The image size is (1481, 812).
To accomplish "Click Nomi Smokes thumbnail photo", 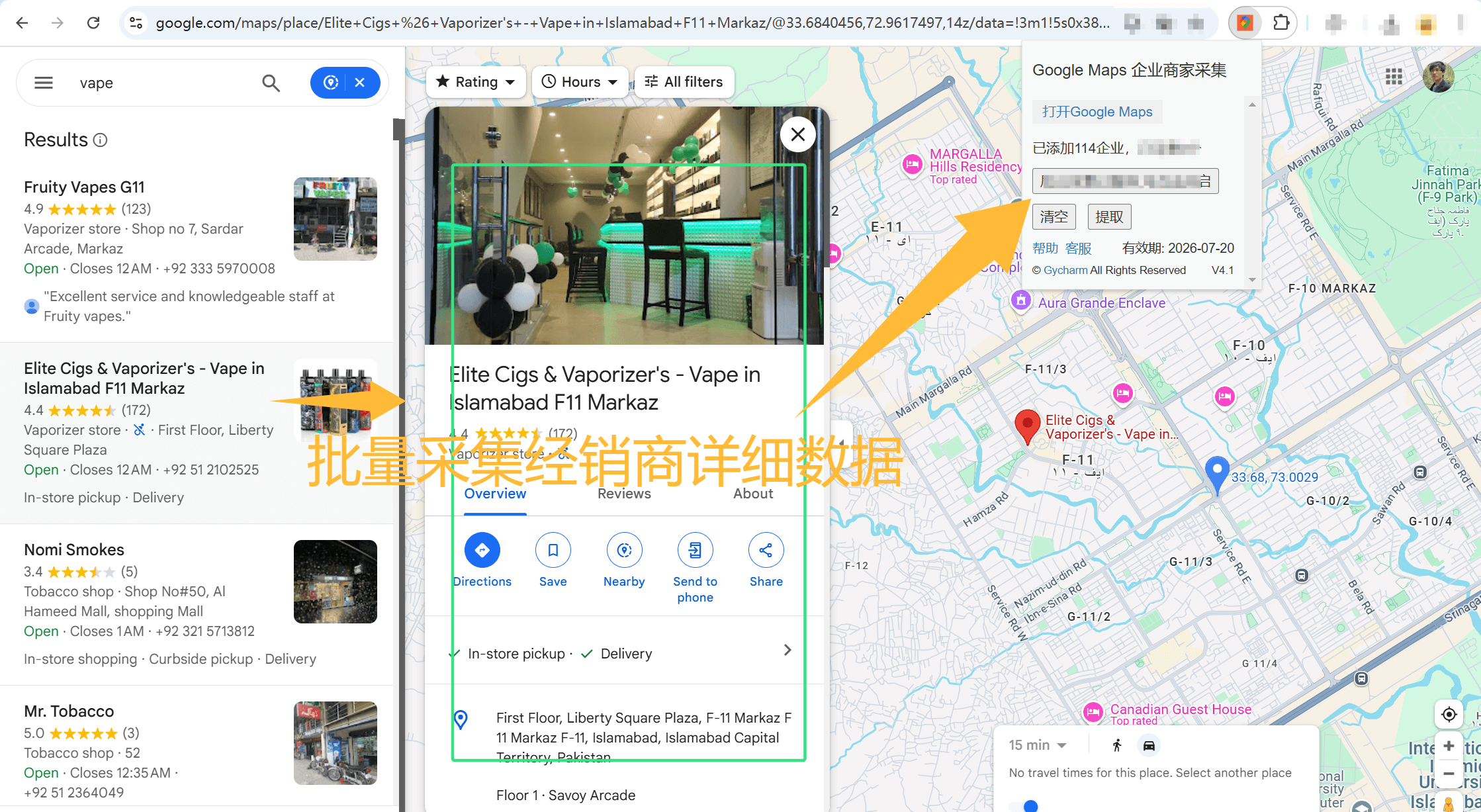I will pyautogui.click(x=336, y=582).
